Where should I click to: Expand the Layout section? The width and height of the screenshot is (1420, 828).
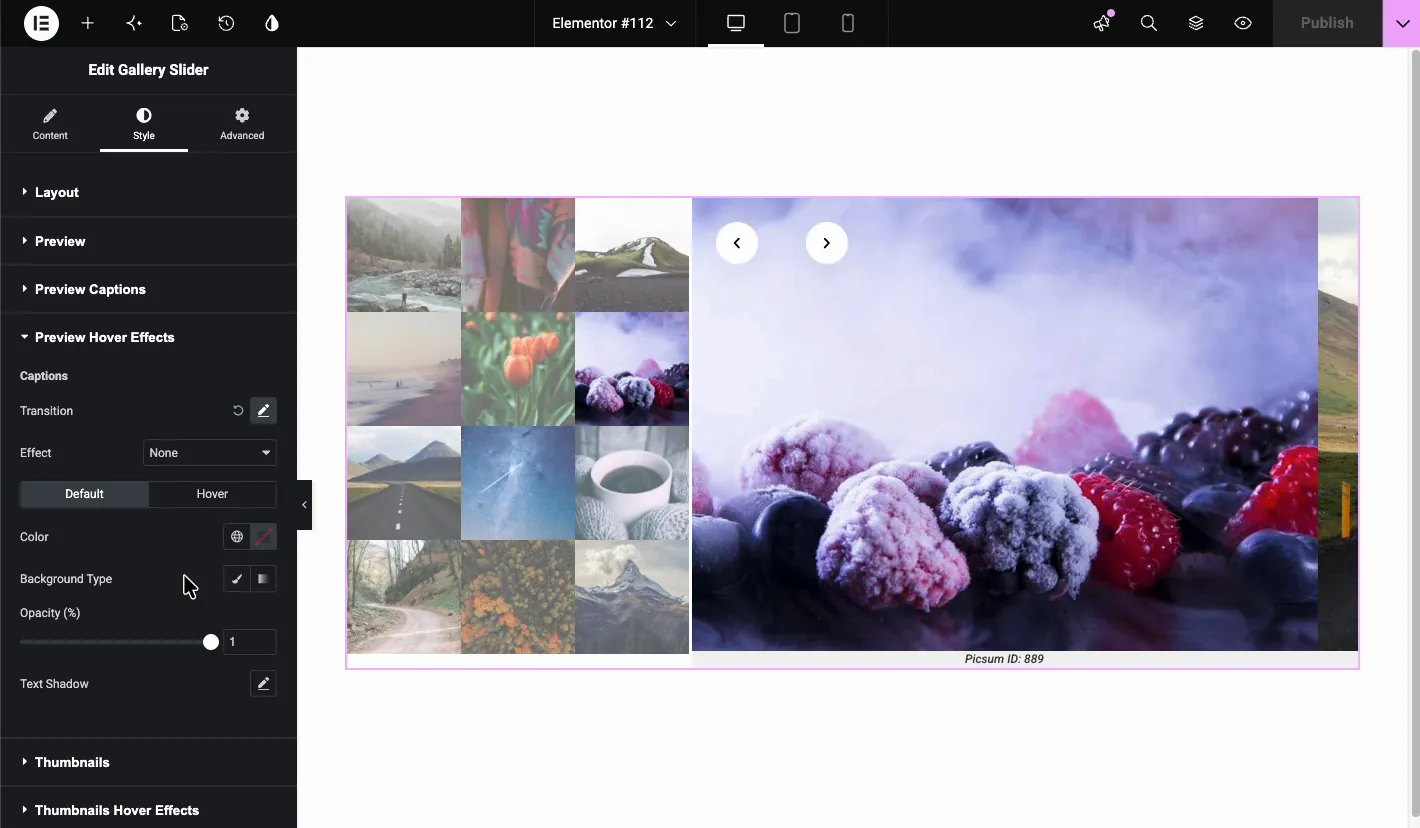click(148, 192)
